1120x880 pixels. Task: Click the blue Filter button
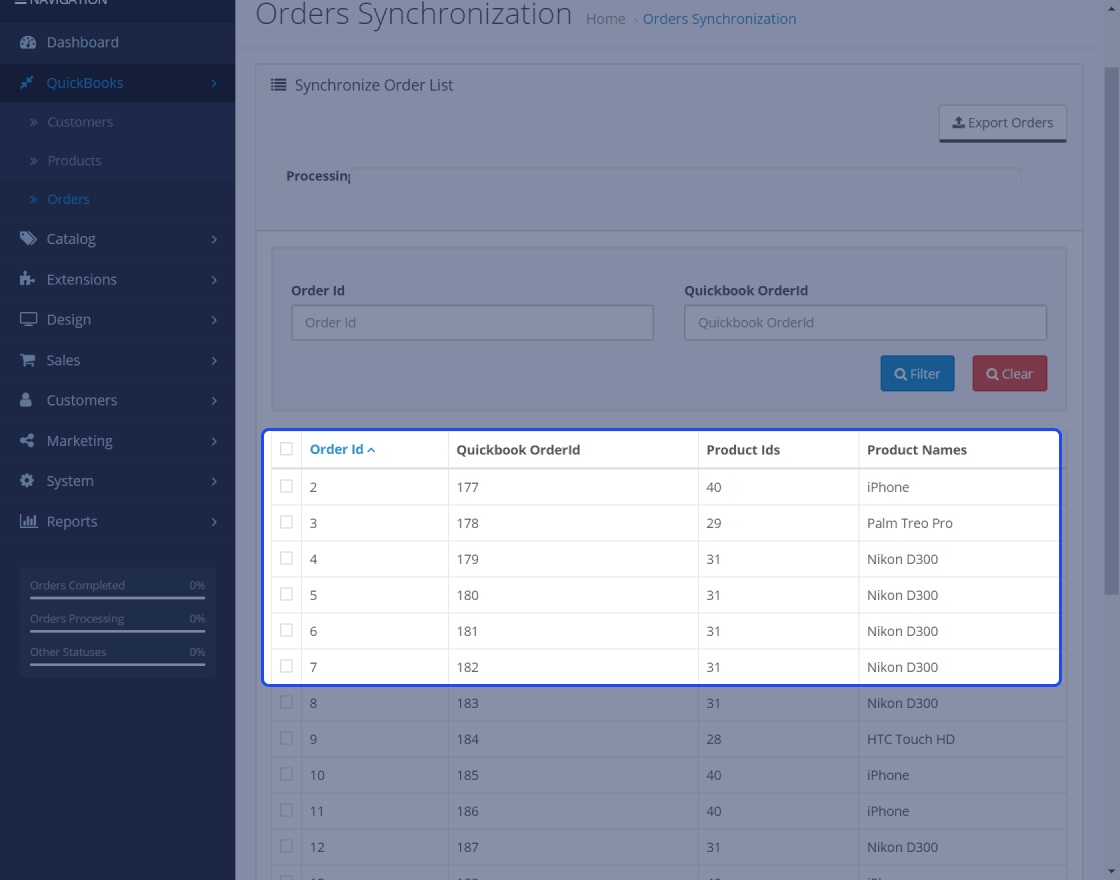point(917,374)
